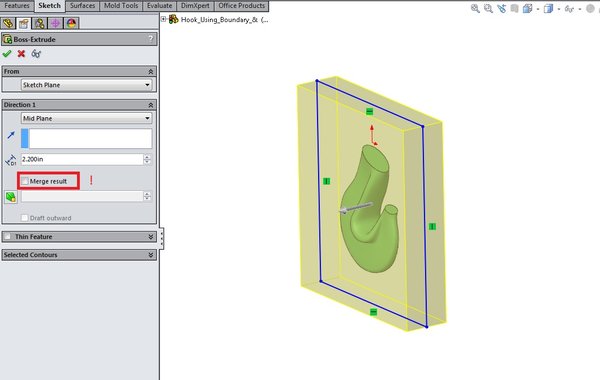Click the draft on/off icon
The image size is (600, 380).
[x=11, y=197]
